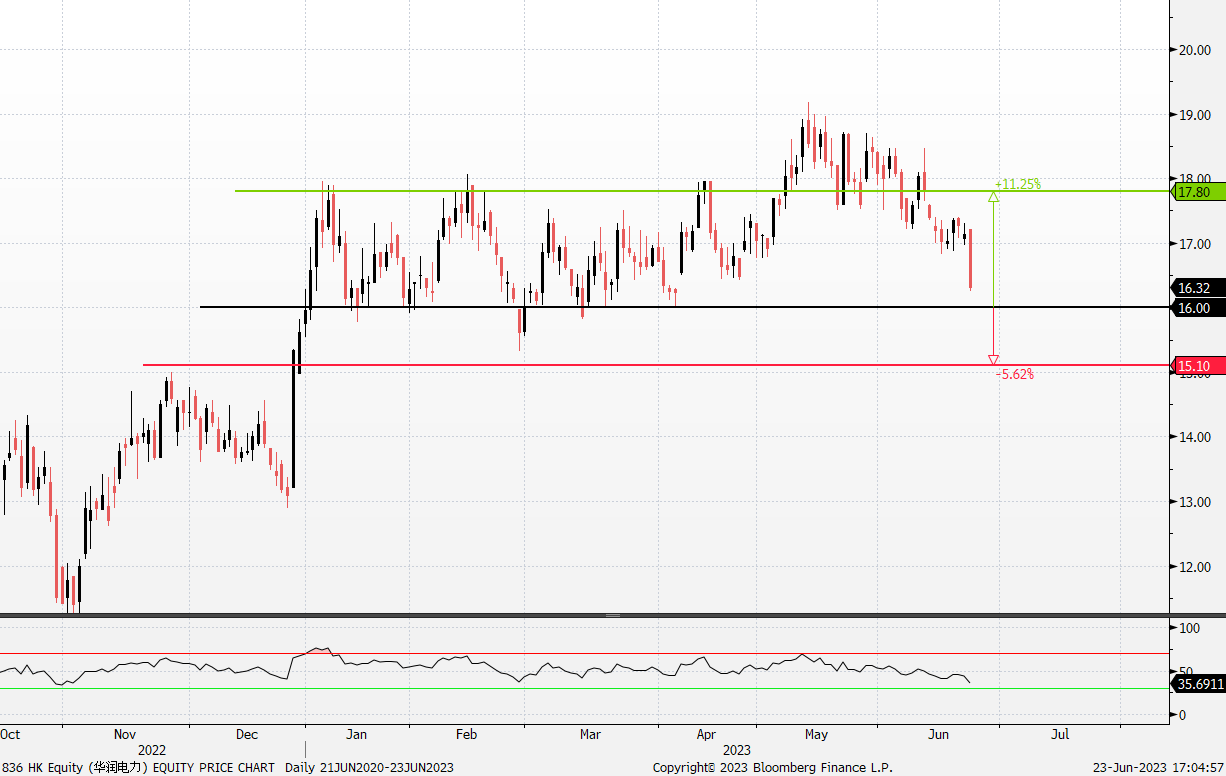The width and height of the screenshot is (1226, 776).
Task: Click the 50 label on RSI axis
Action: 1188,672
